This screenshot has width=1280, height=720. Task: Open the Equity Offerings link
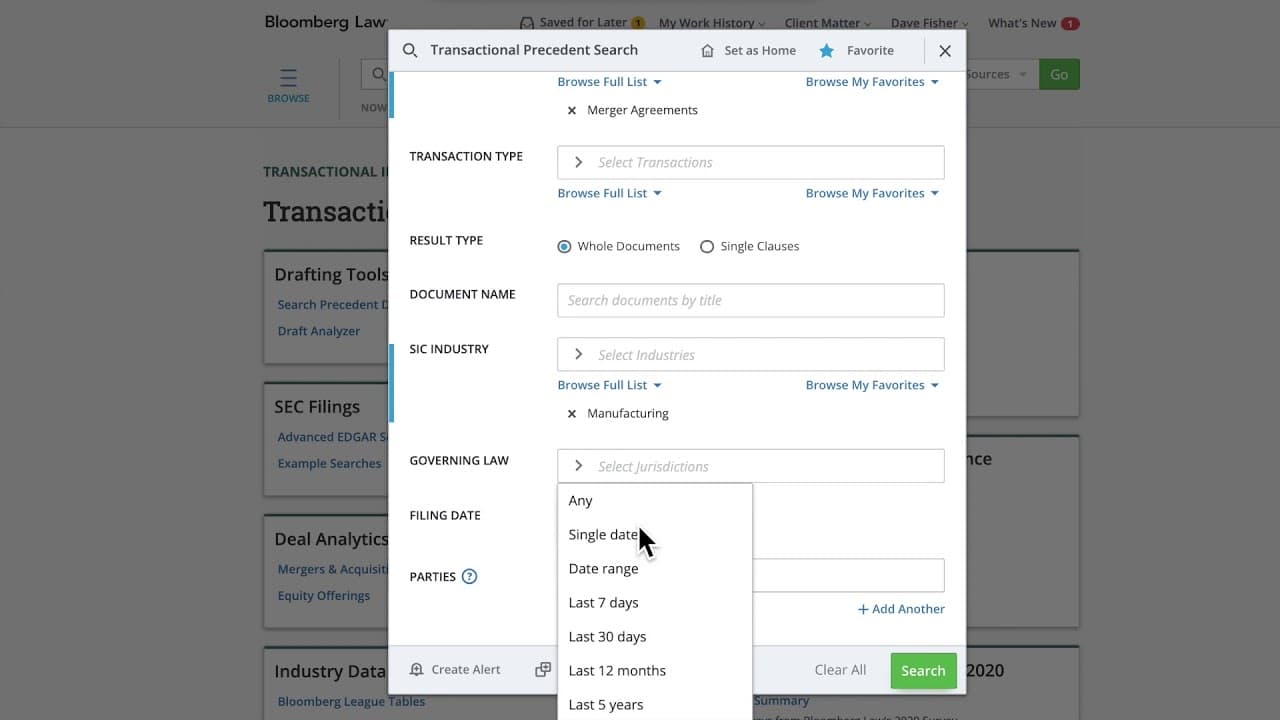[323, 596]
